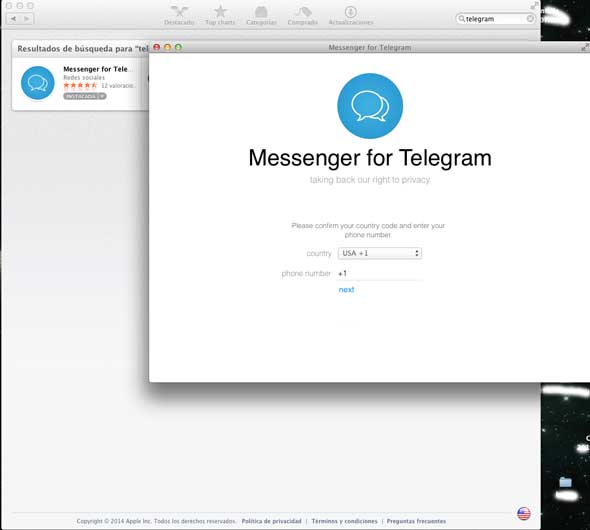The image size is (590, 530).
Task: Click the Messenger for Telegram heading text
Action: 370,158
